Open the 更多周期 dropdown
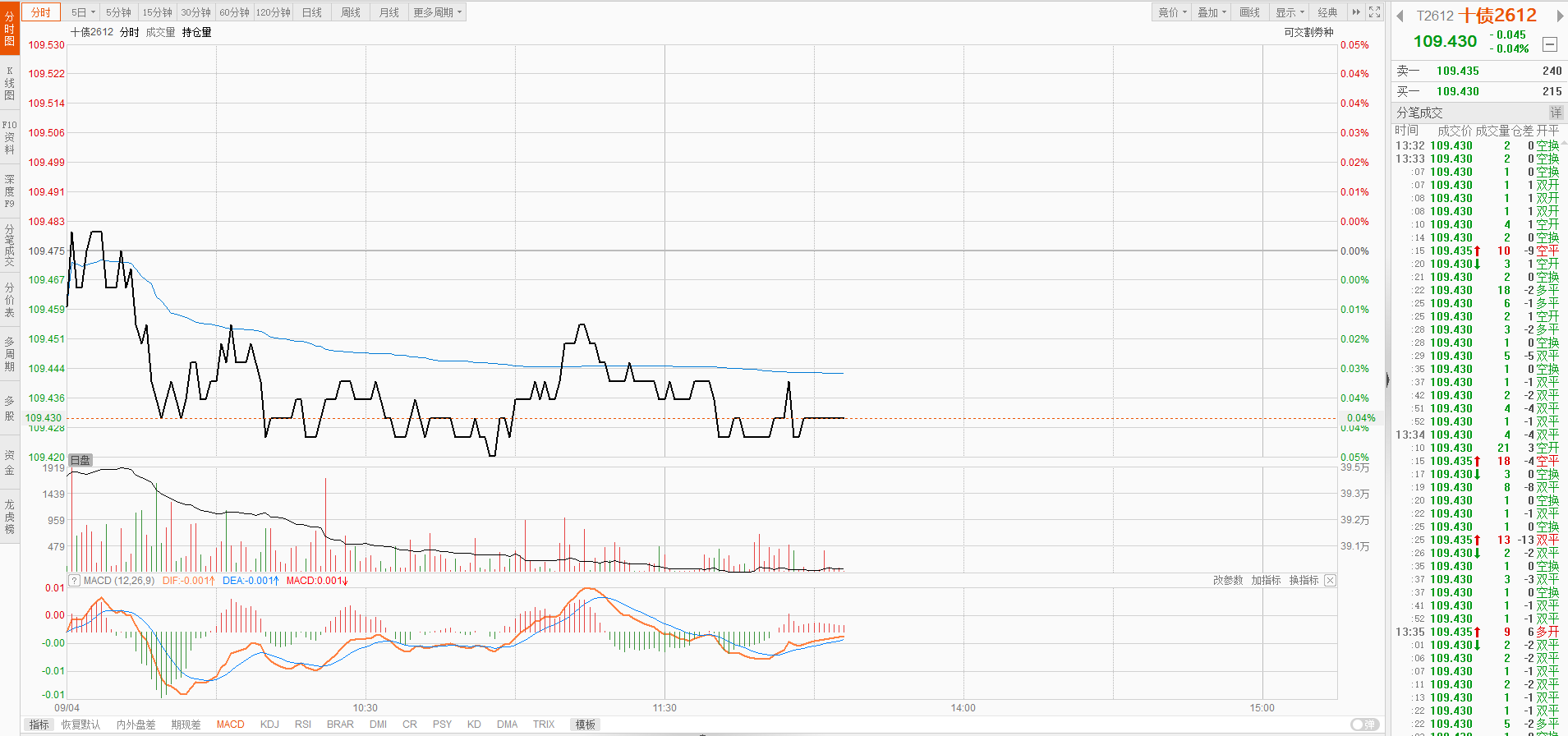This screenshot has width=1568, height=736. pyautogui.click(x=438, y=12)
